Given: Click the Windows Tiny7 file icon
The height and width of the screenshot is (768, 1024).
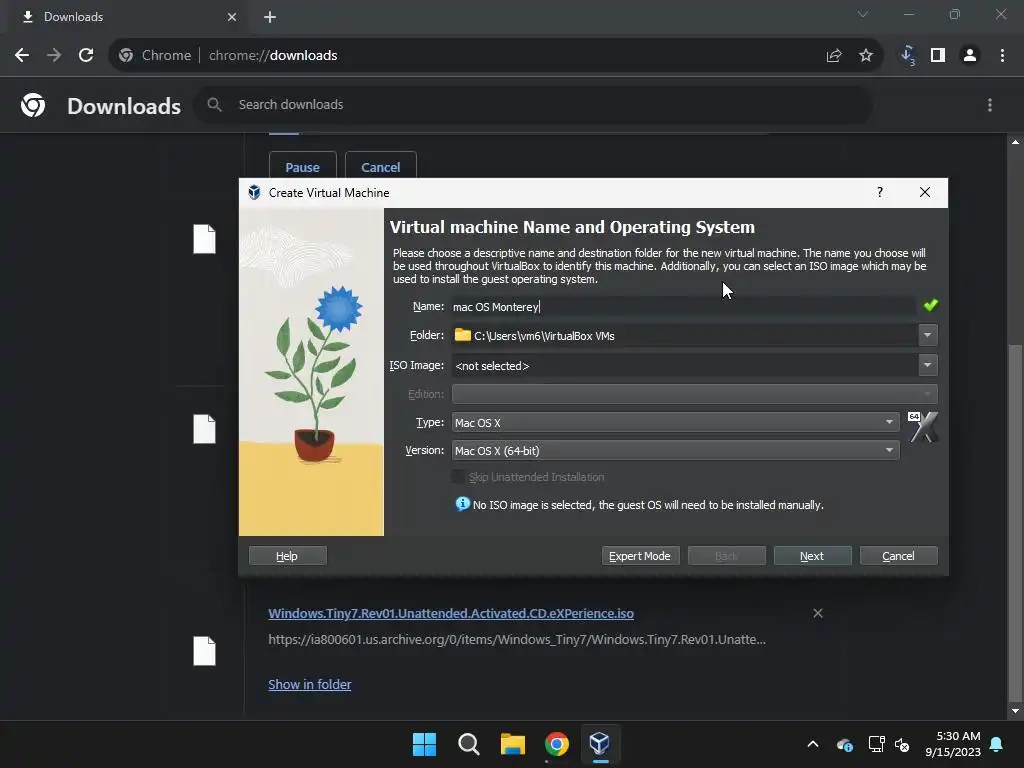Looking at the screenshot, I should coord(204,651).
